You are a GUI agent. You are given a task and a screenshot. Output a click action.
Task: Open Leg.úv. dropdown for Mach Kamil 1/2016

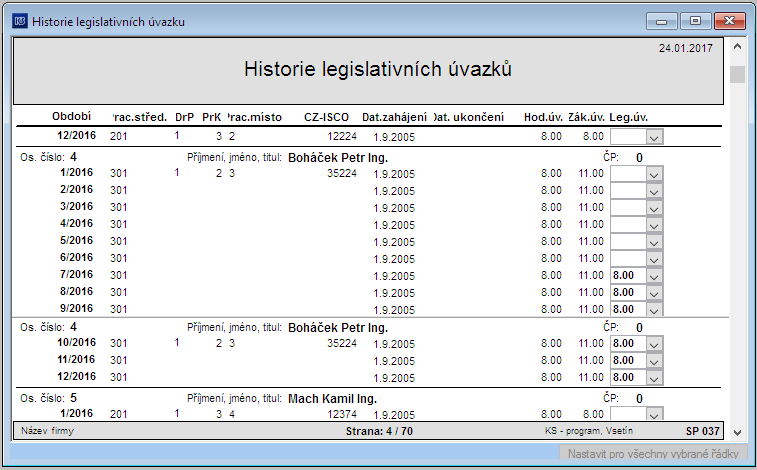654,414
